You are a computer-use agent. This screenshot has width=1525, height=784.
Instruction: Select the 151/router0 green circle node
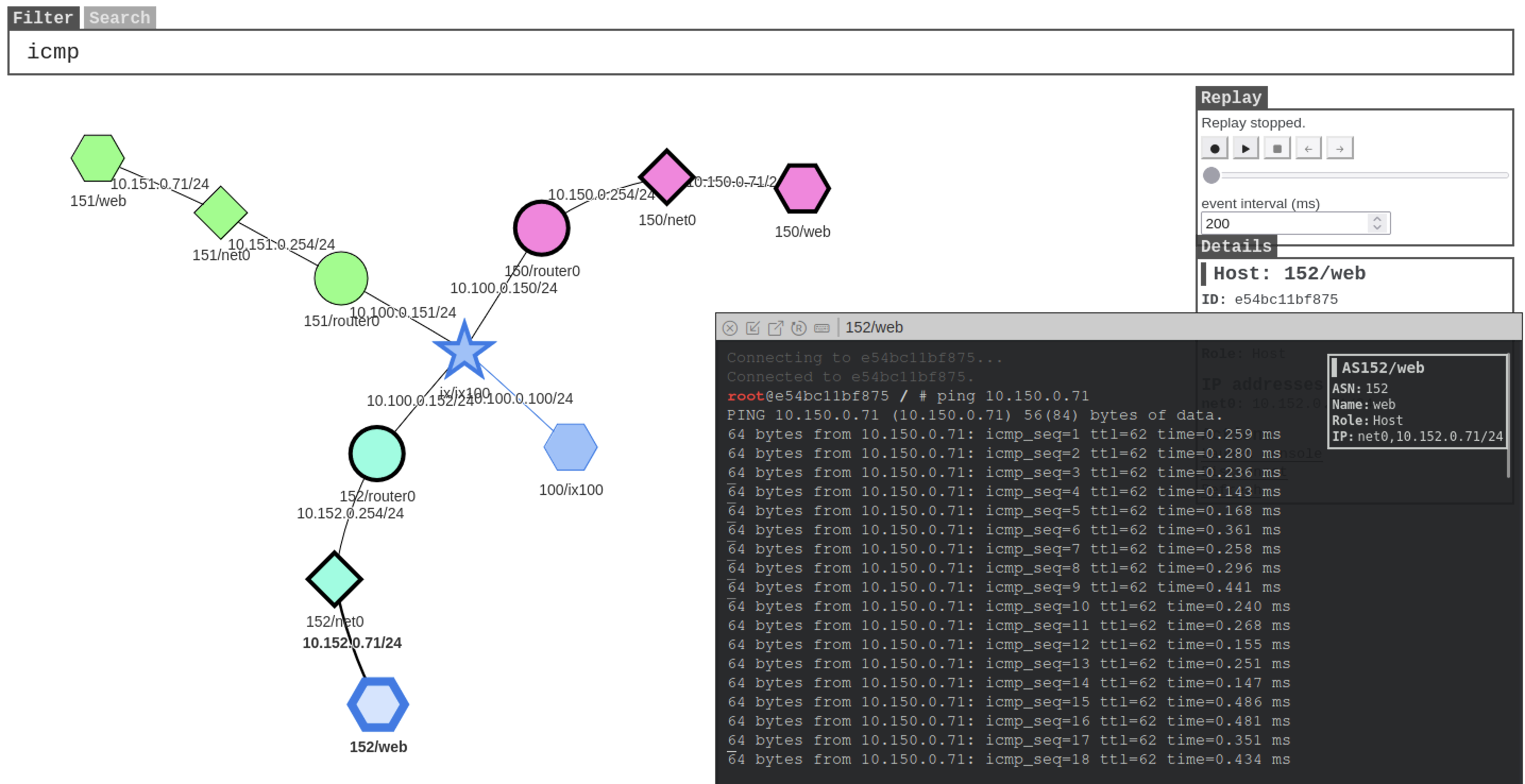pos(341,278)
